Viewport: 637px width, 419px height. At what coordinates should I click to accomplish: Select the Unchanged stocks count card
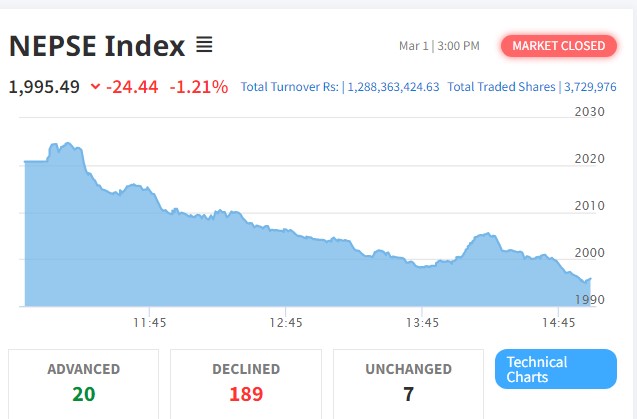point(408,382)
